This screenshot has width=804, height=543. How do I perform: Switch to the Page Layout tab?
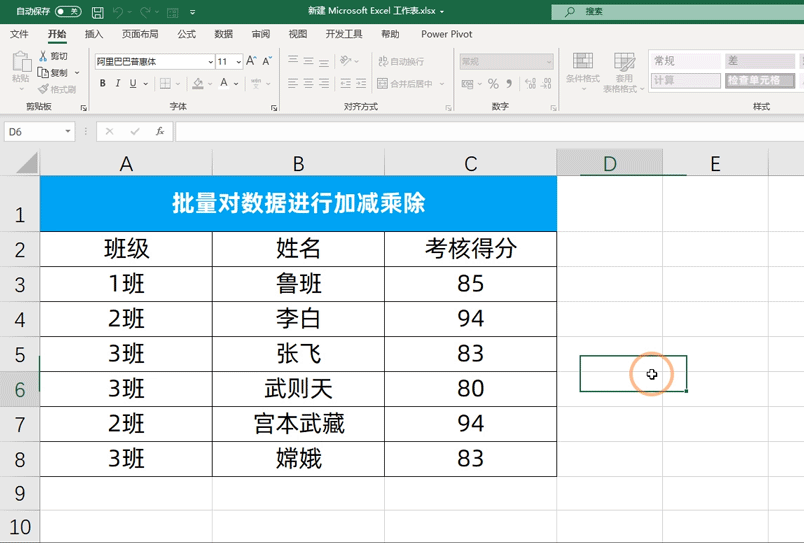point(140,34)
